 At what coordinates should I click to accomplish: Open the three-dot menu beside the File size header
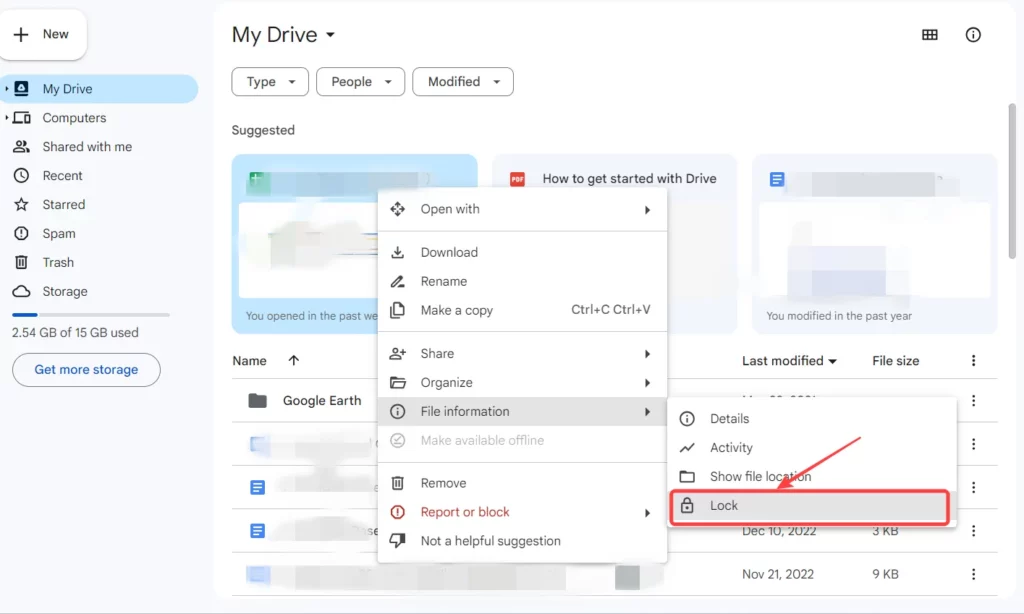pos(973,361)
